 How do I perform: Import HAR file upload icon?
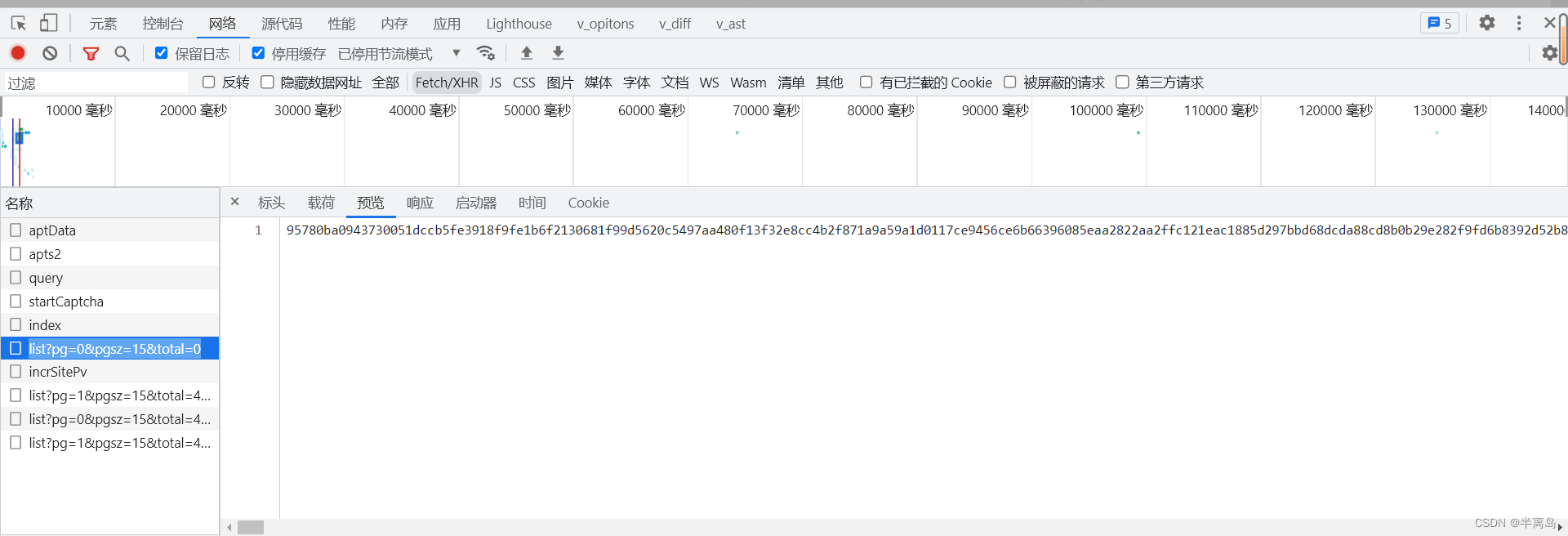point(527,53)
